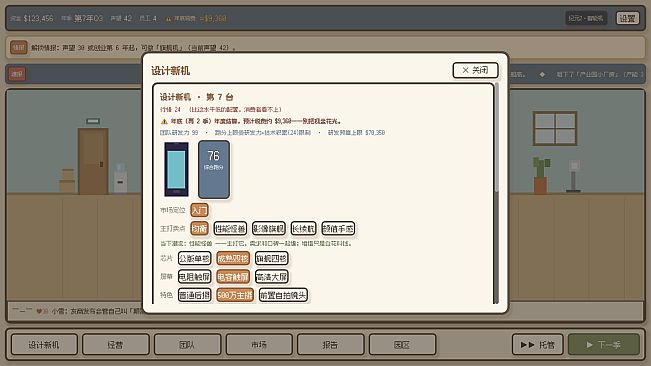Image resolution: width=651 pixels, height=366 pixels.
Task: Open the 报告 tab in bottom bar
Action: pos(330,344)
